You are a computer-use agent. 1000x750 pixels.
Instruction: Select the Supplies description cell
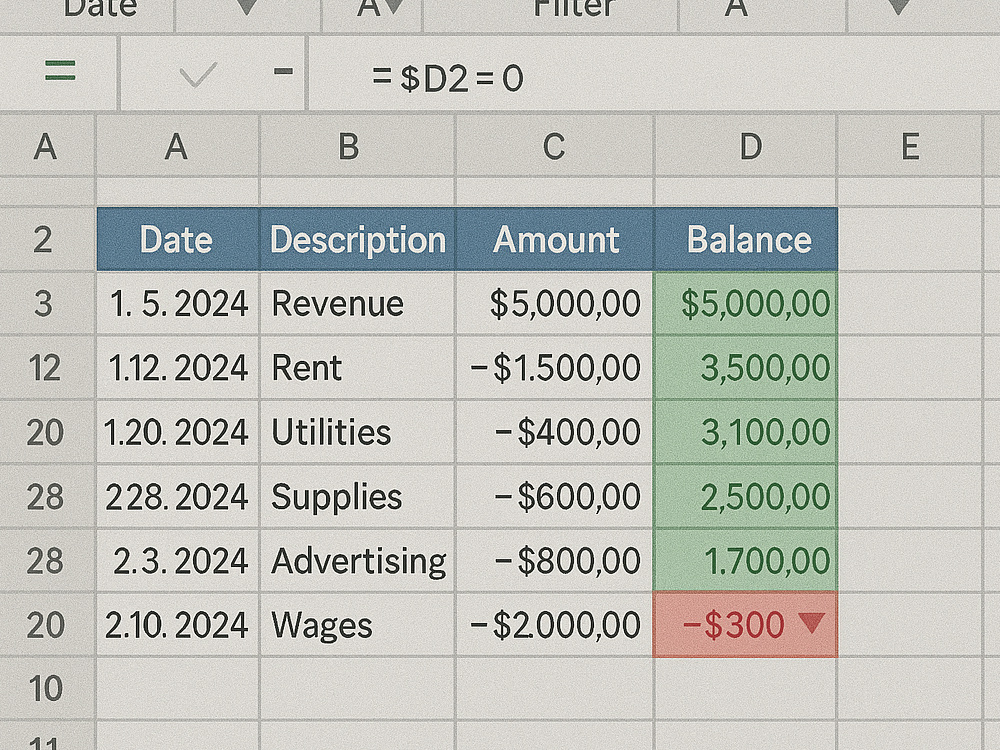tap(358, 497)
